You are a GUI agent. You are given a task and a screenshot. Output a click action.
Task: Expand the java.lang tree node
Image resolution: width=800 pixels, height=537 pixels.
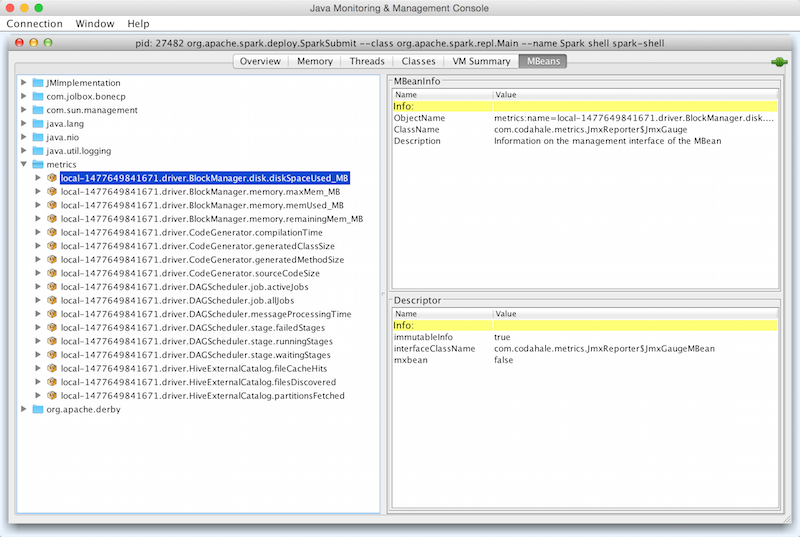pos(24,124)
